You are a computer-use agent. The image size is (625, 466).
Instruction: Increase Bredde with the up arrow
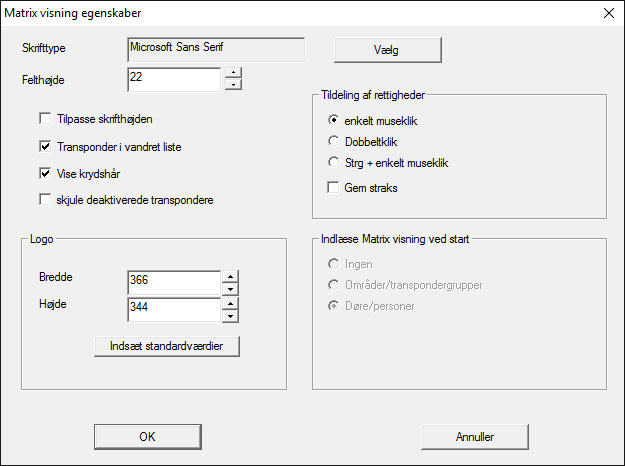tap(230, 277)
